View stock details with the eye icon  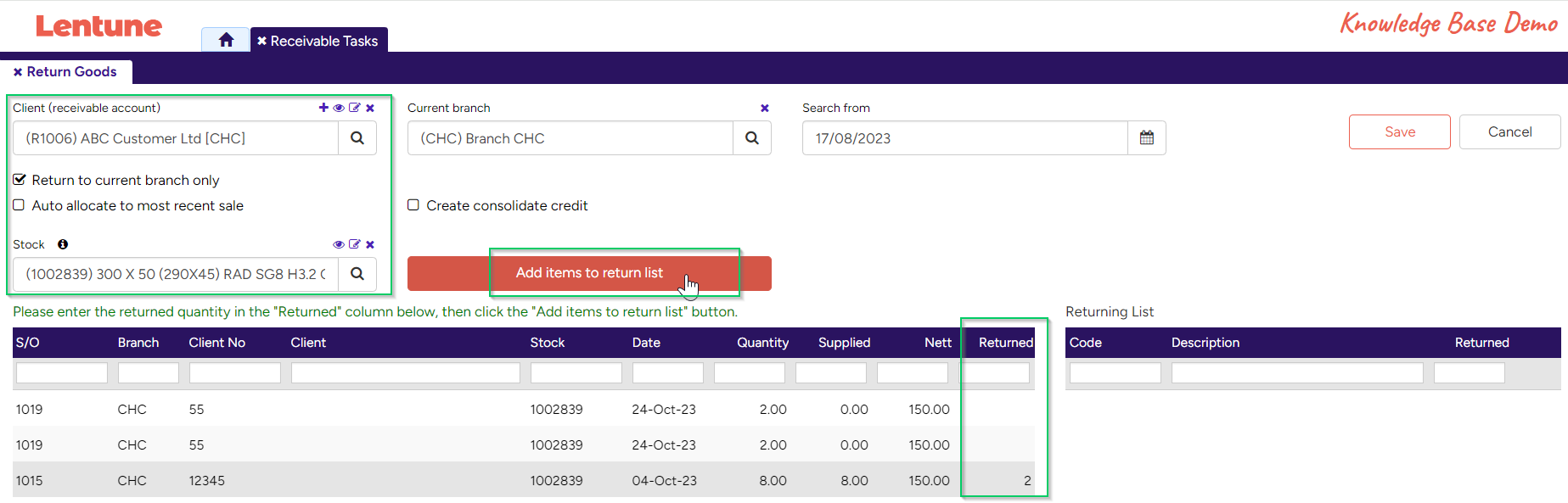[339, 244]
